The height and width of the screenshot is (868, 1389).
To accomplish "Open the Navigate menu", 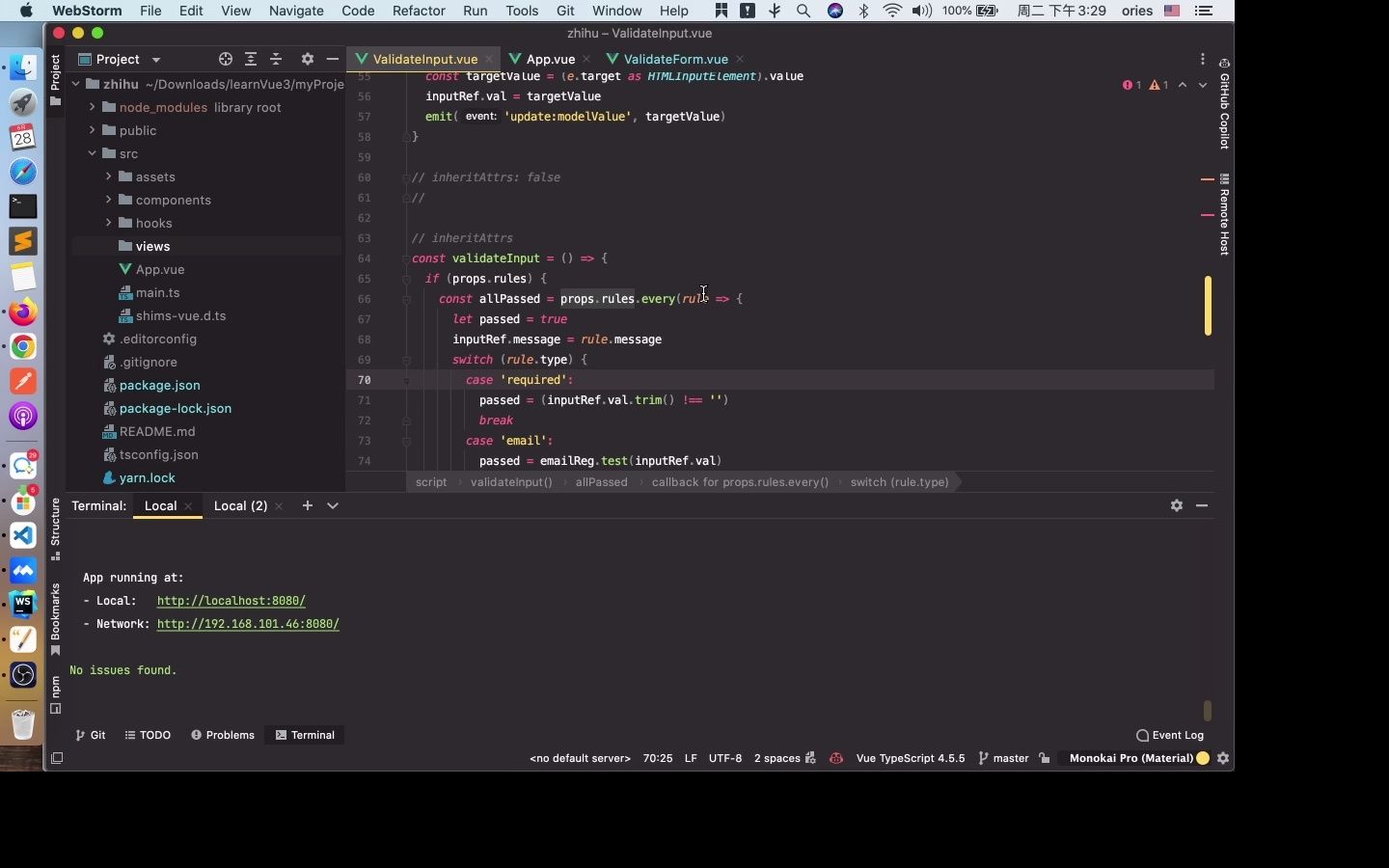I will [x=296, y=11].
